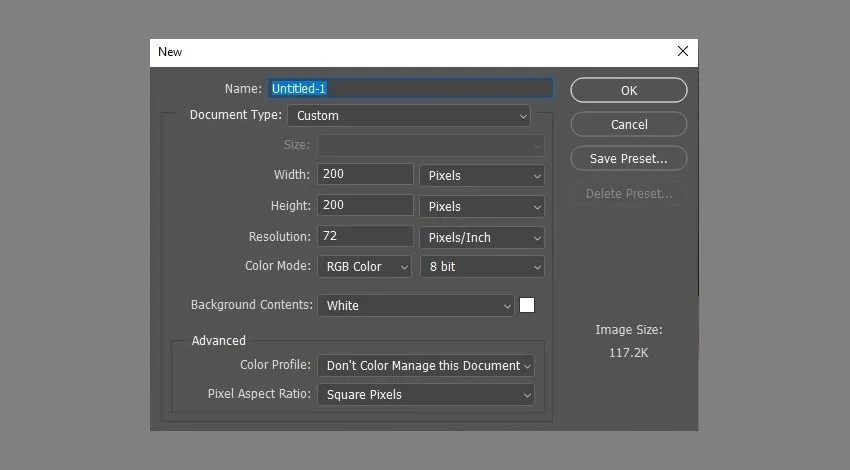Click the Cancel button
850x470 pixels.
629,124
